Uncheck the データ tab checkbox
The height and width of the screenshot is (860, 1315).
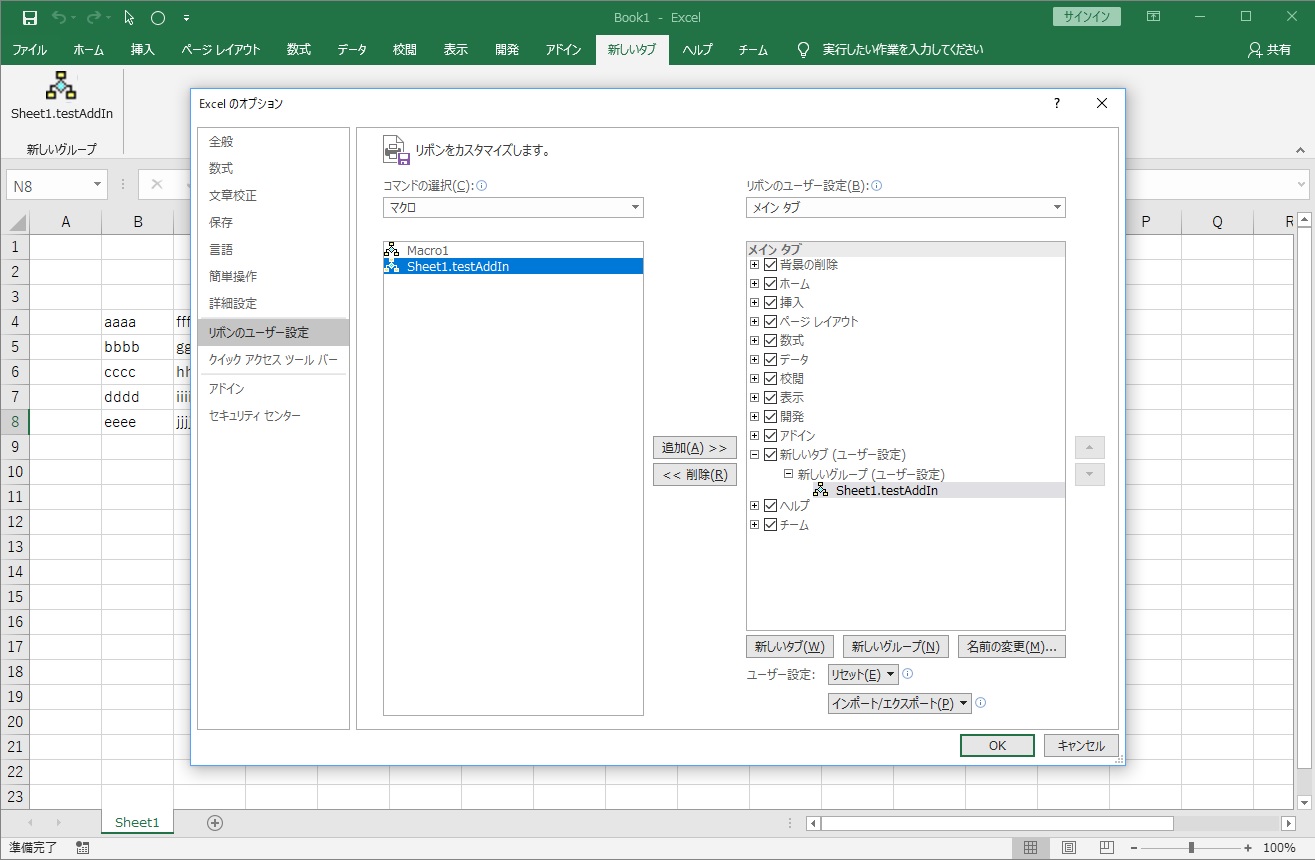[770, 359]
